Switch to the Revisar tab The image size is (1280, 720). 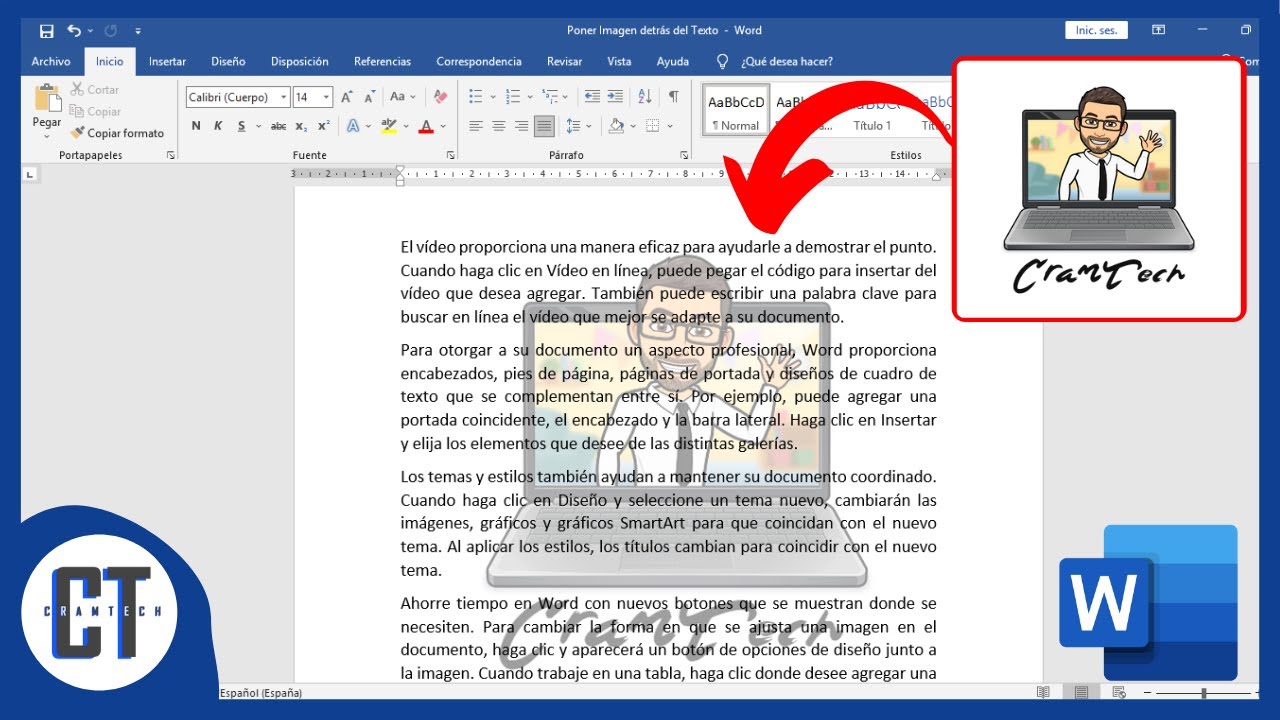click(564, 62)
